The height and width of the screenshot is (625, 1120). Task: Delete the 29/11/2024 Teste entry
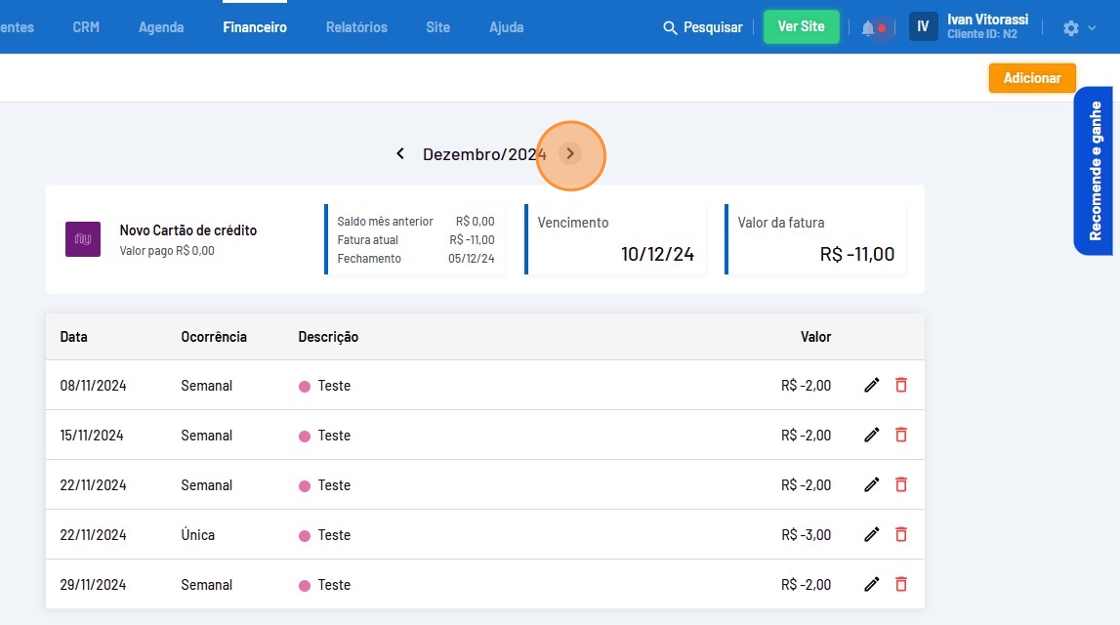(x=901, y=585)
